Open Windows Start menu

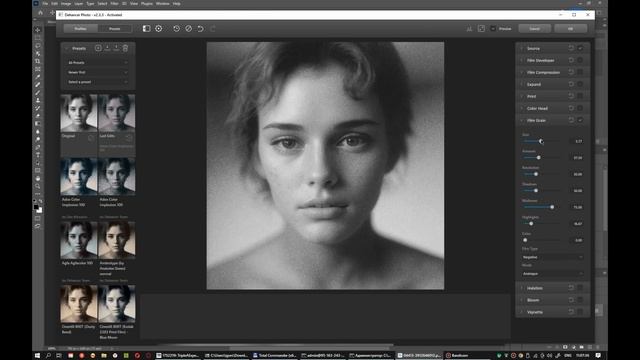(37, 356)
